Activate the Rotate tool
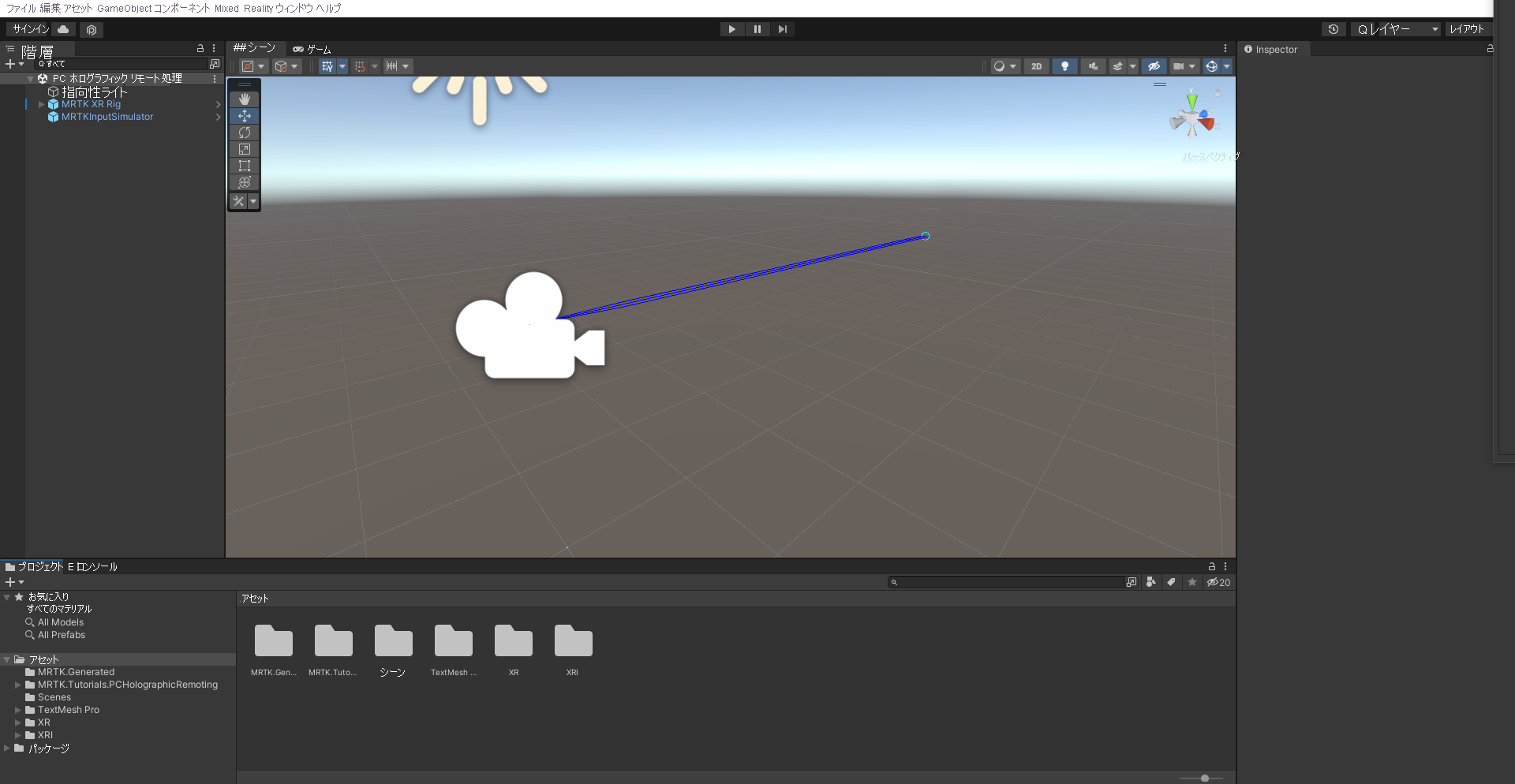This screenshot has height=784, width=1515. (244, 133)
